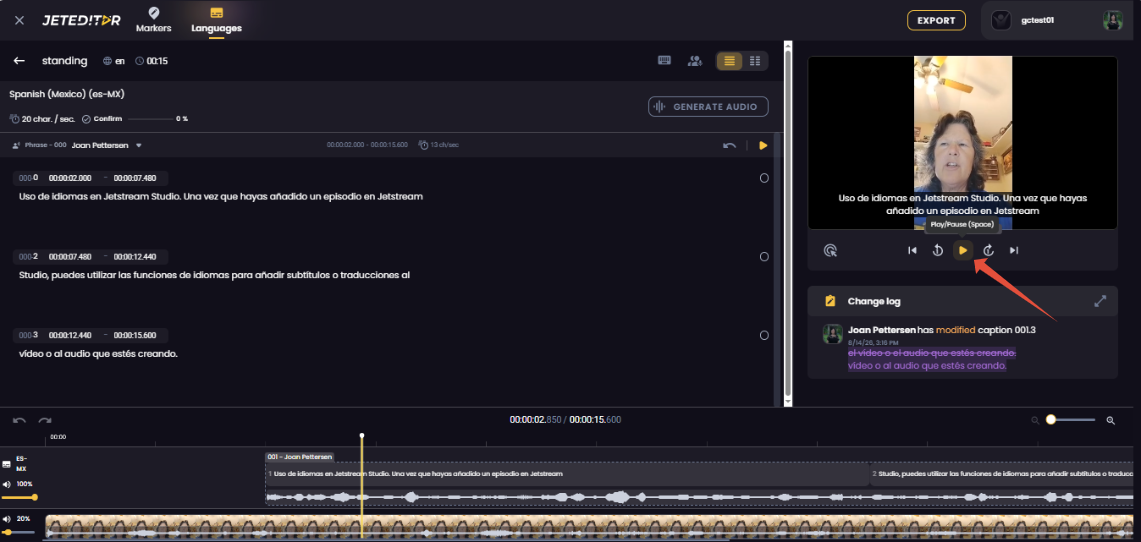Click Joan Pettersen's avatar in change log

tap(832, 334)
